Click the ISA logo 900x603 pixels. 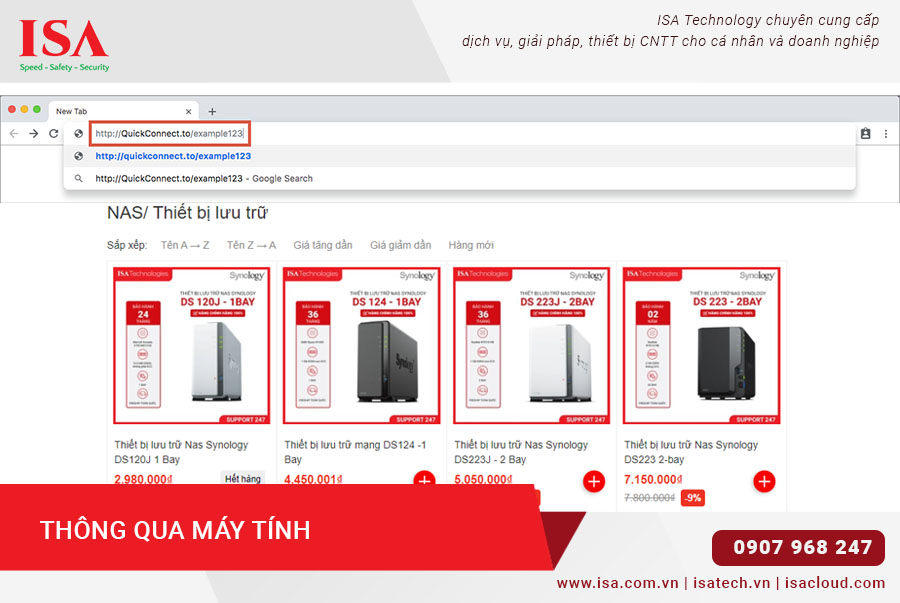(x=64, y=46)
